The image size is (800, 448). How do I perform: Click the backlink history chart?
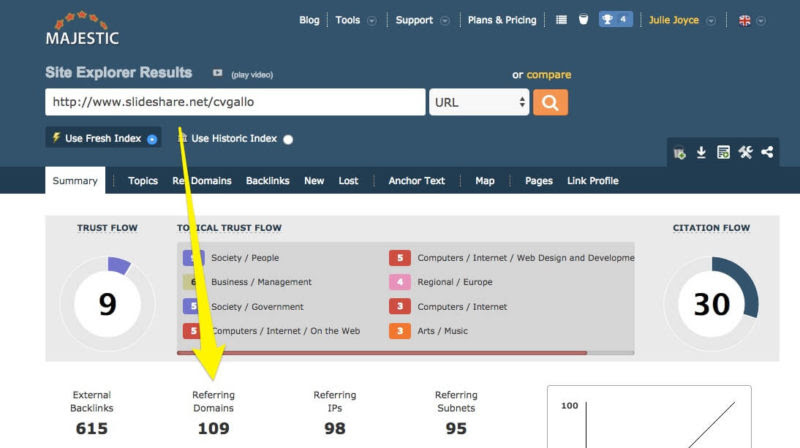(649, 417)
